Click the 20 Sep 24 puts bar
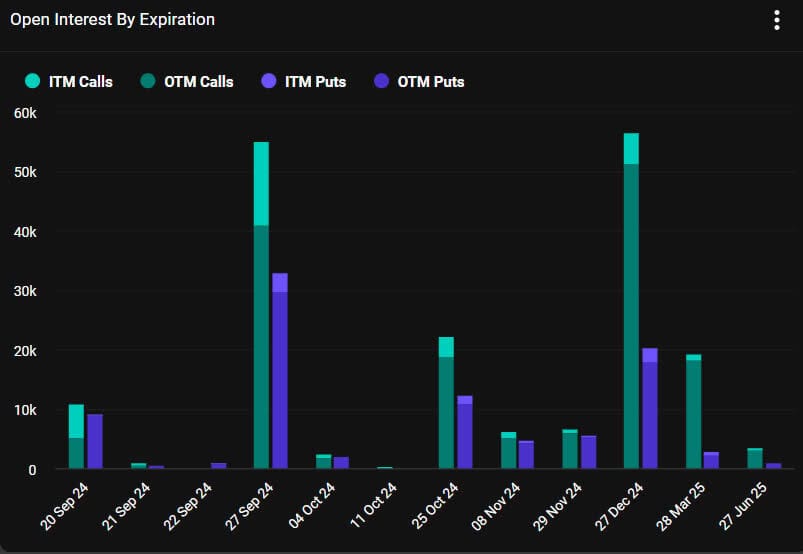Viewport: 803px width, 554px height. (95, 442)
